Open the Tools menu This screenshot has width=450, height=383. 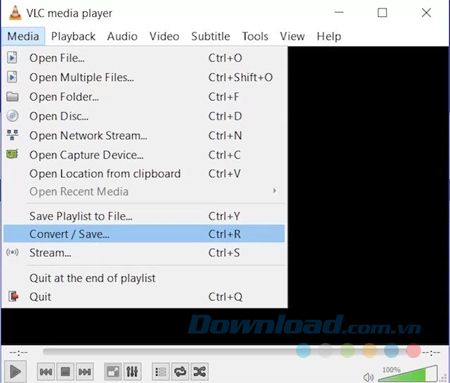(255, 36)
